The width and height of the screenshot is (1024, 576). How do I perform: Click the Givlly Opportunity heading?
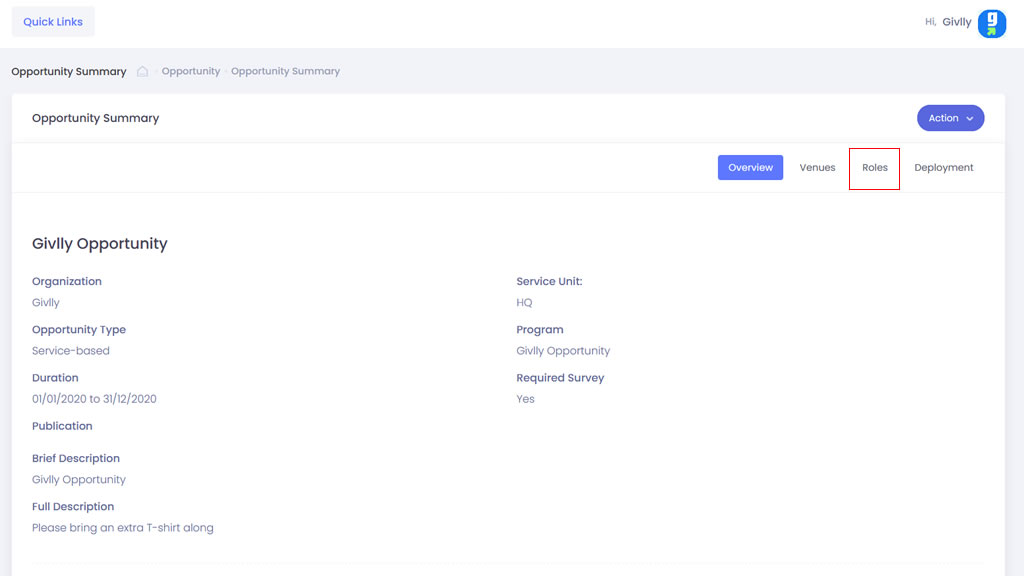[100, 244]
